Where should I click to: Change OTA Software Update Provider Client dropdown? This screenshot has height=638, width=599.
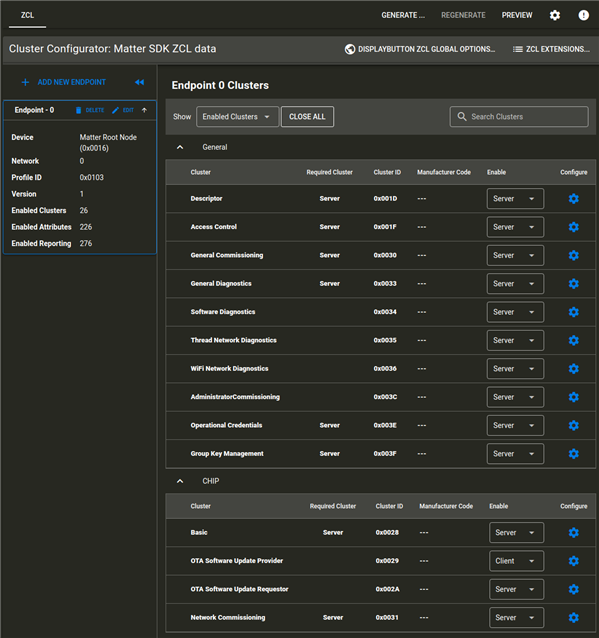click(x=516, y=561)
